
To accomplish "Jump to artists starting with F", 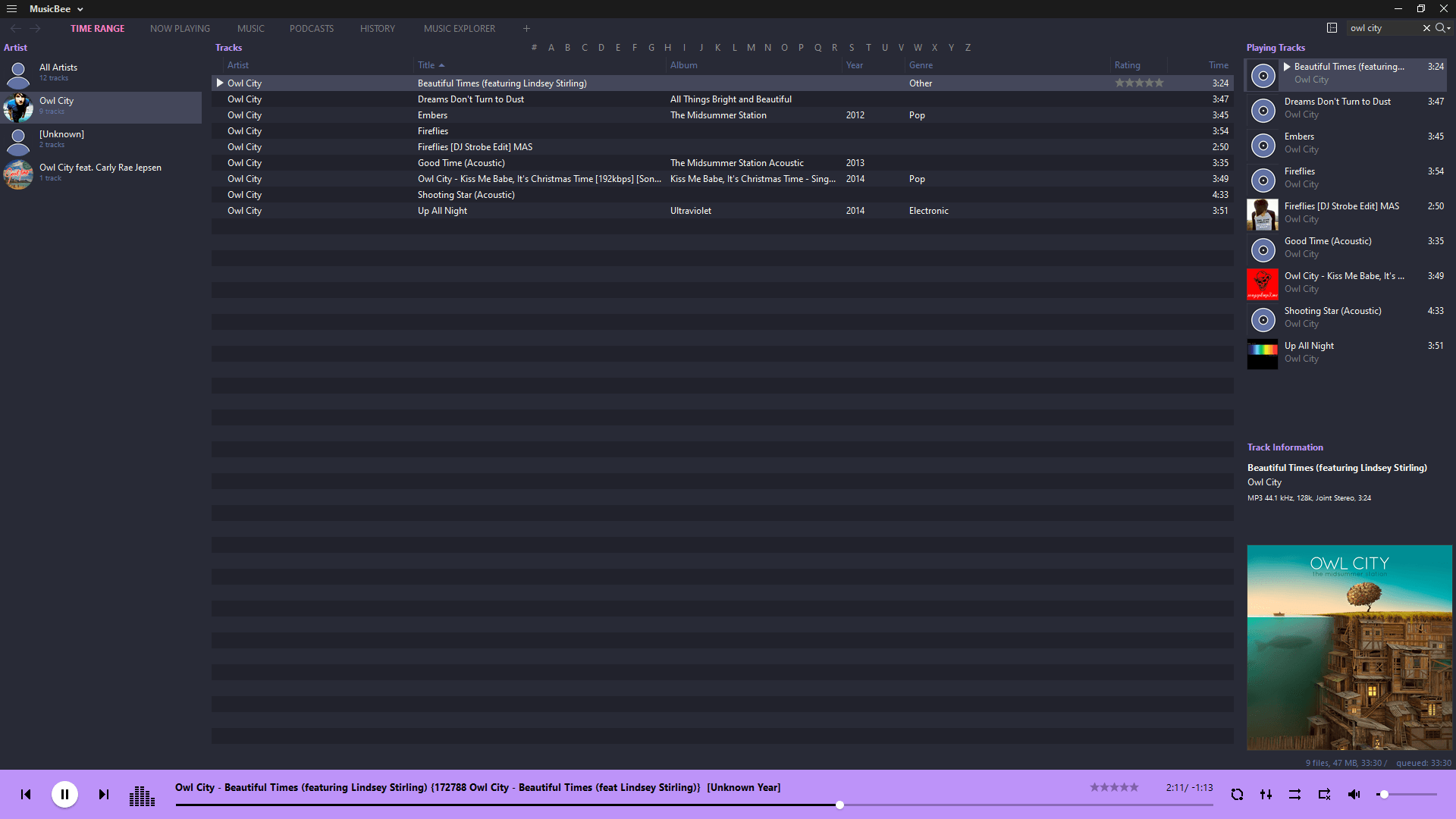I will tap(635, 47).
